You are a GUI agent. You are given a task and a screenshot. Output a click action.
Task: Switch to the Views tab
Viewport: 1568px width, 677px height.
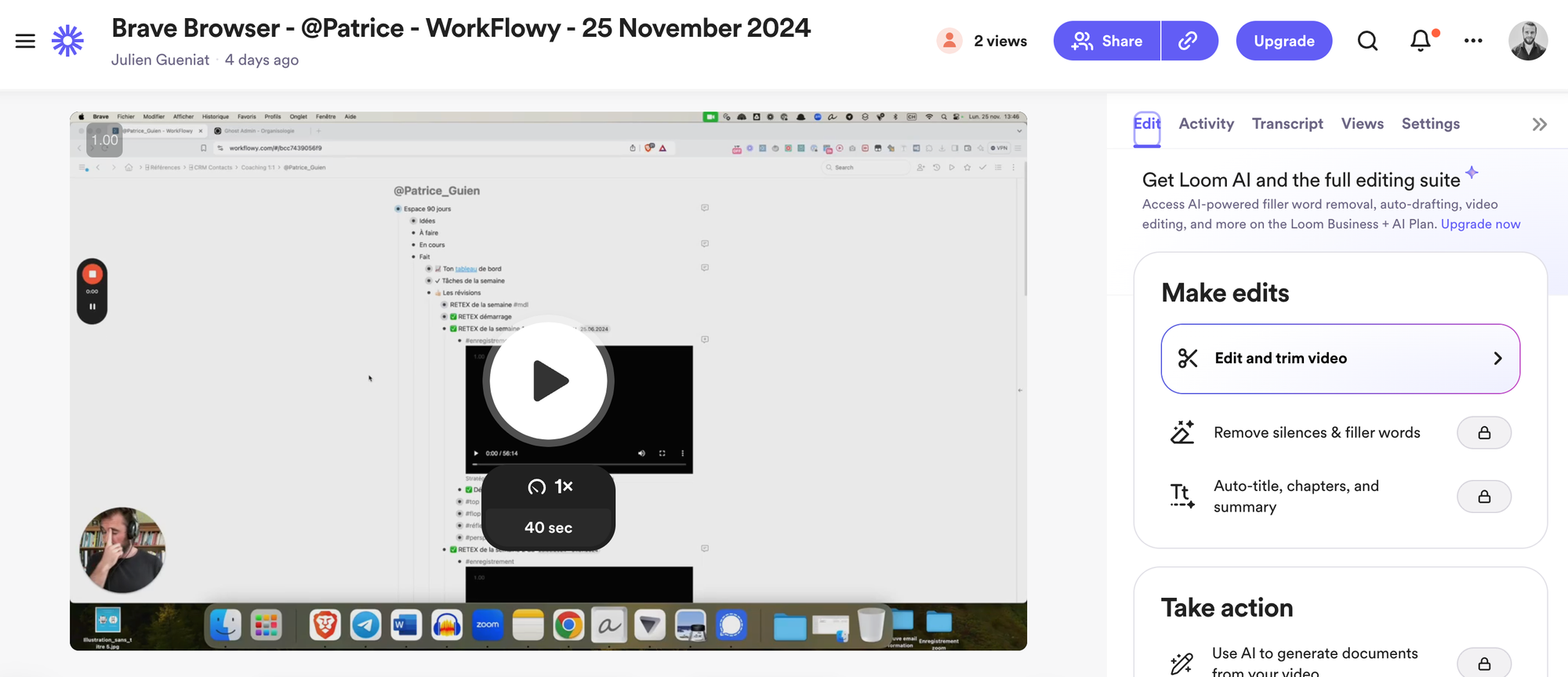(x=1362, y=124)
